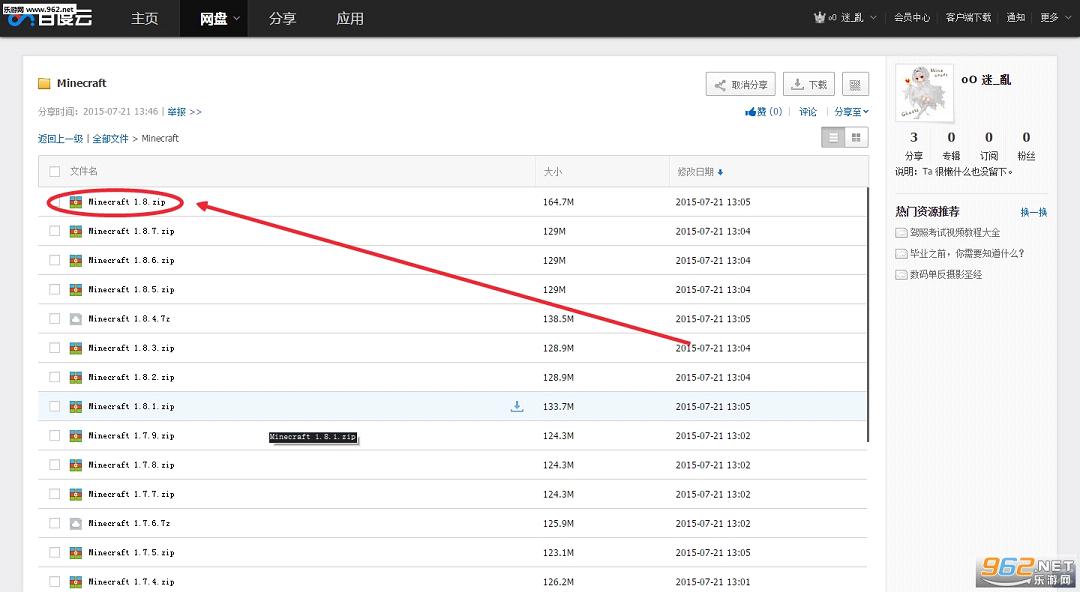The image size is (1080, 592).
Task: Check the box for Minecraft 1.8.1.zip
Action: pos(54,407)
